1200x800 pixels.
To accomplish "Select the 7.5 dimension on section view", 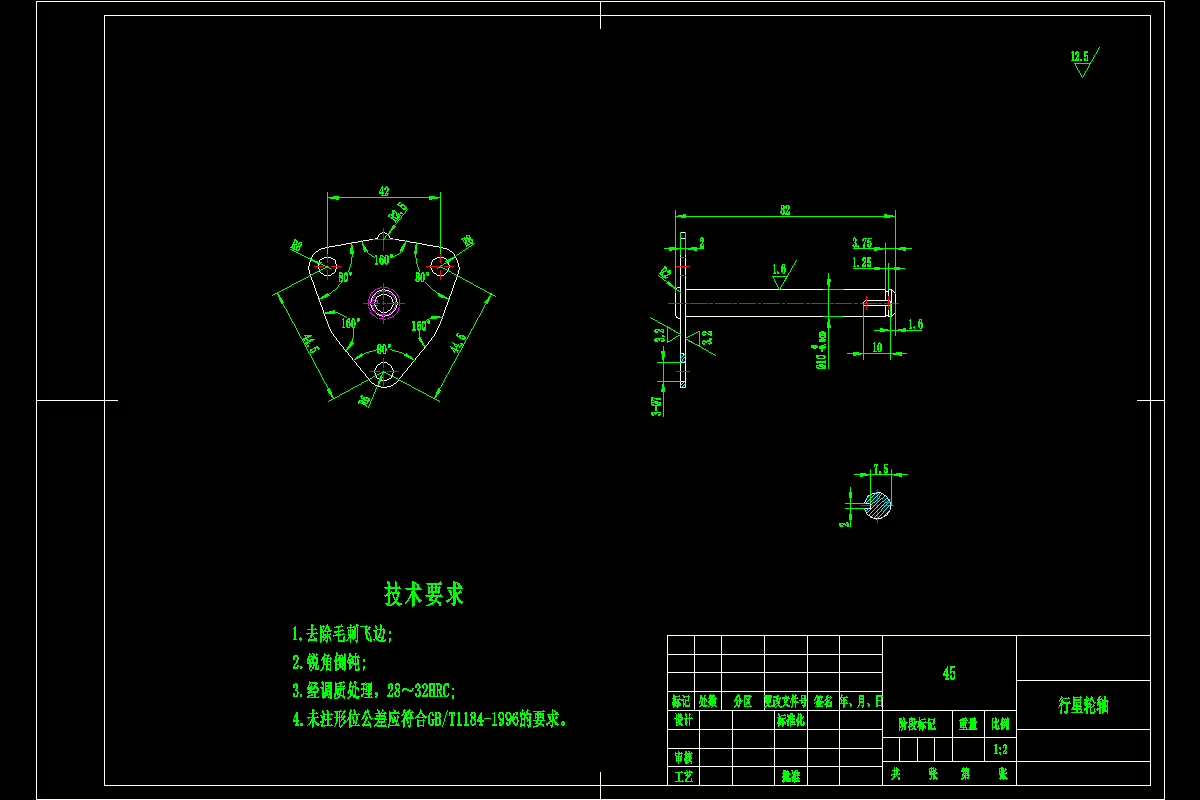I will point(880,468).
